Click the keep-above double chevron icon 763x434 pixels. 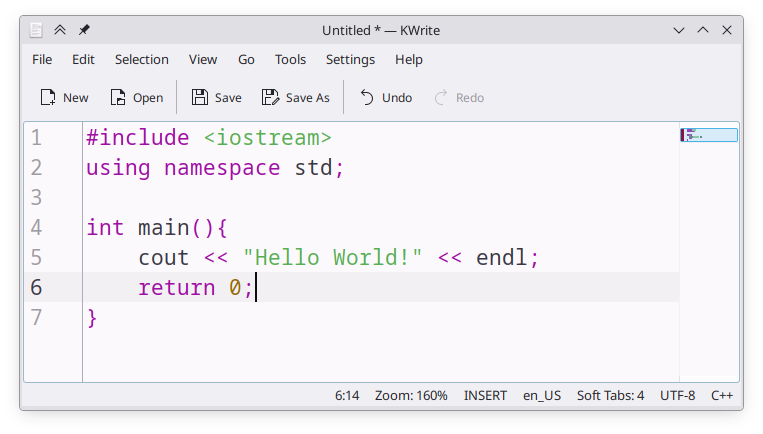(x=60, y=30)
